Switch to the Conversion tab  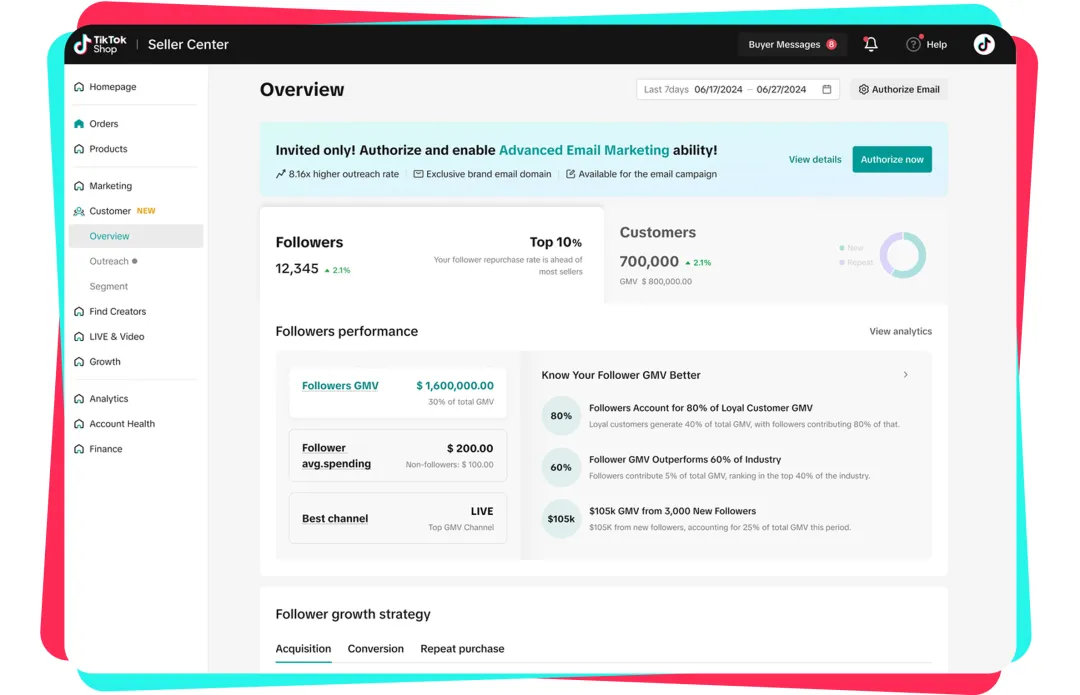pos(375,649)
